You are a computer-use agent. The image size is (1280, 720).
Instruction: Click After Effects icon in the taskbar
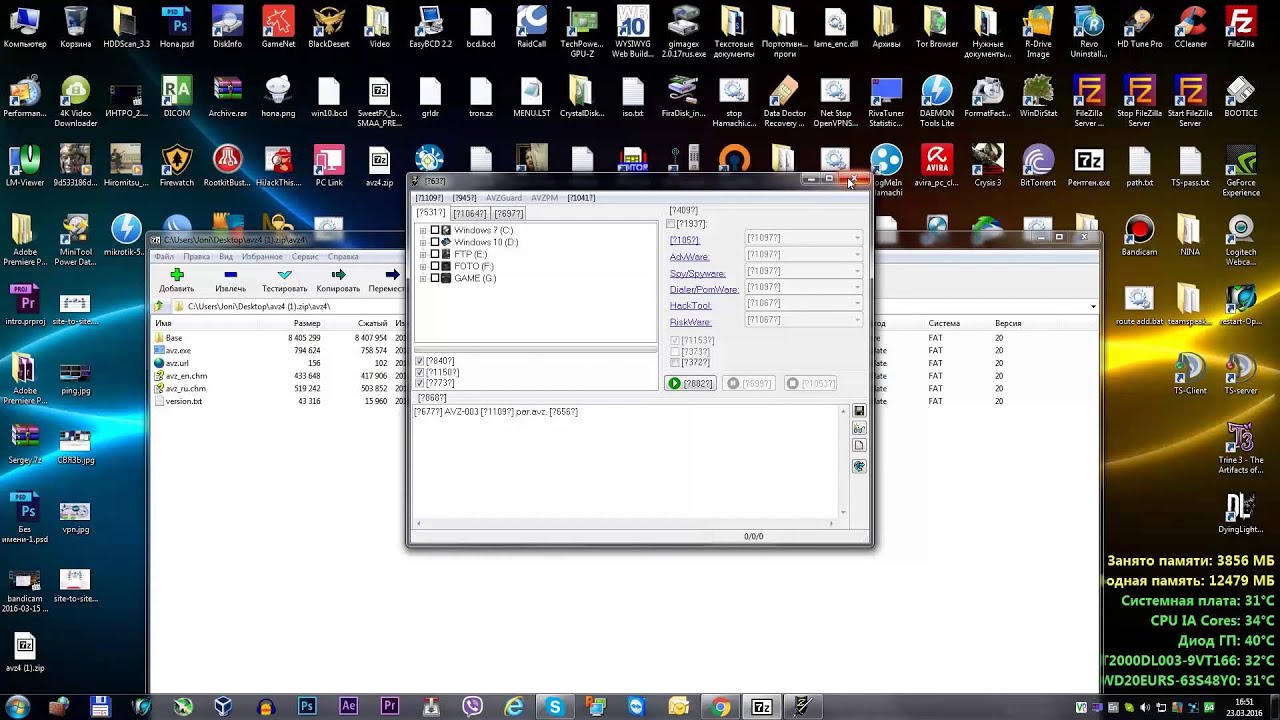(348, 706)
